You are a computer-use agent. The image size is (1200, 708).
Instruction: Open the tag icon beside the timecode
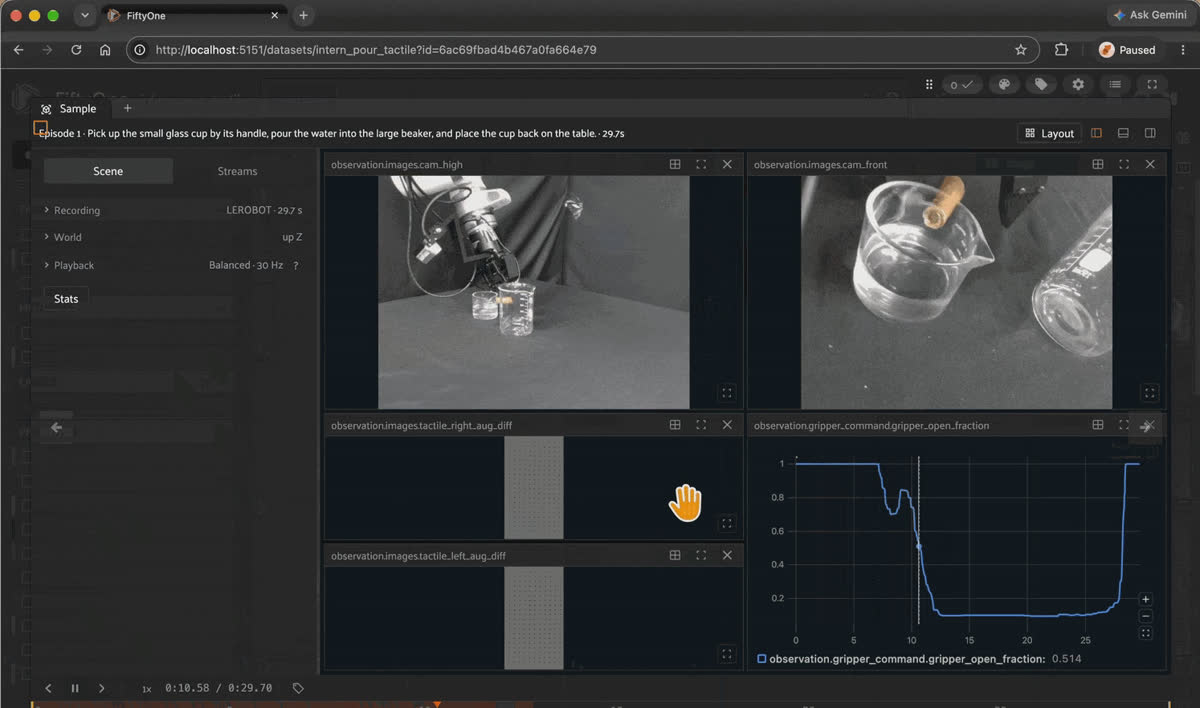pyautogui.click(x=298, y=688)
